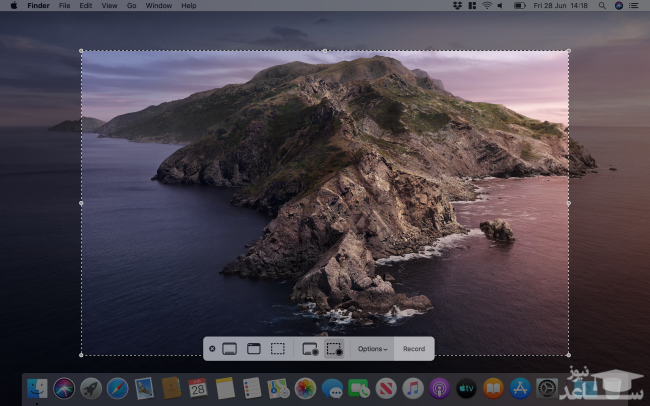Click the Record button
Screen dimensions: 650x406
[x=414, y=349]
